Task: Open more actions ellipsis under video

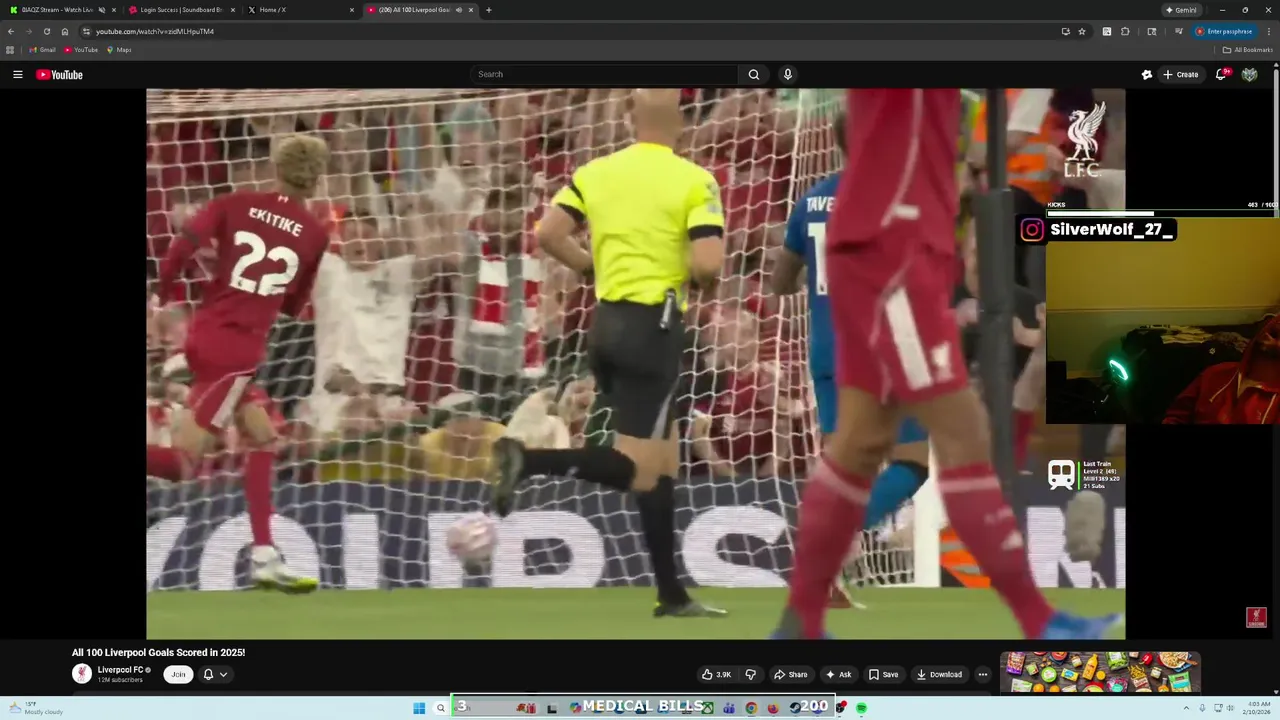Action: (983, 675)
